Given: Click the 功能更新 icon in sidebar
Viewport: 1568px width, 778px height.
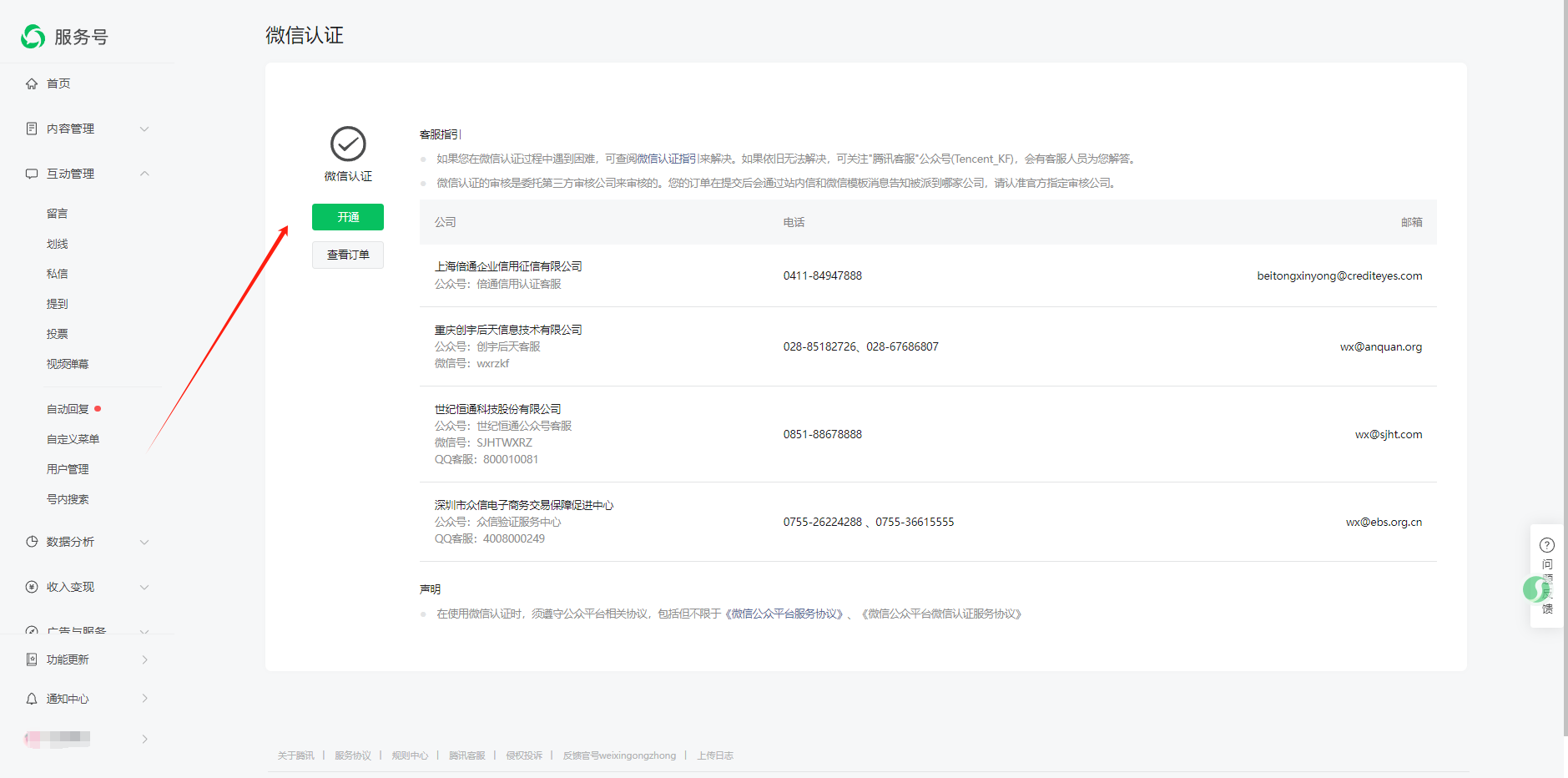Looking at the screenshot, I should click(32, 659).
